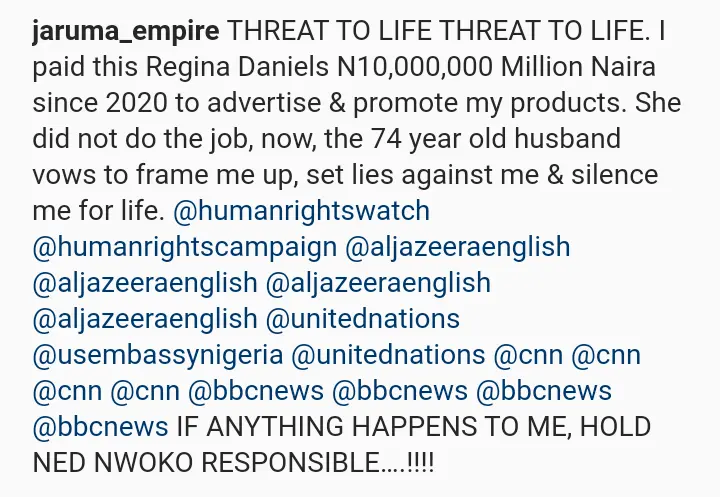Click the middle @bbcnews between two others
This screenshot has height=497, width=720.
click(x=399, y=391)
